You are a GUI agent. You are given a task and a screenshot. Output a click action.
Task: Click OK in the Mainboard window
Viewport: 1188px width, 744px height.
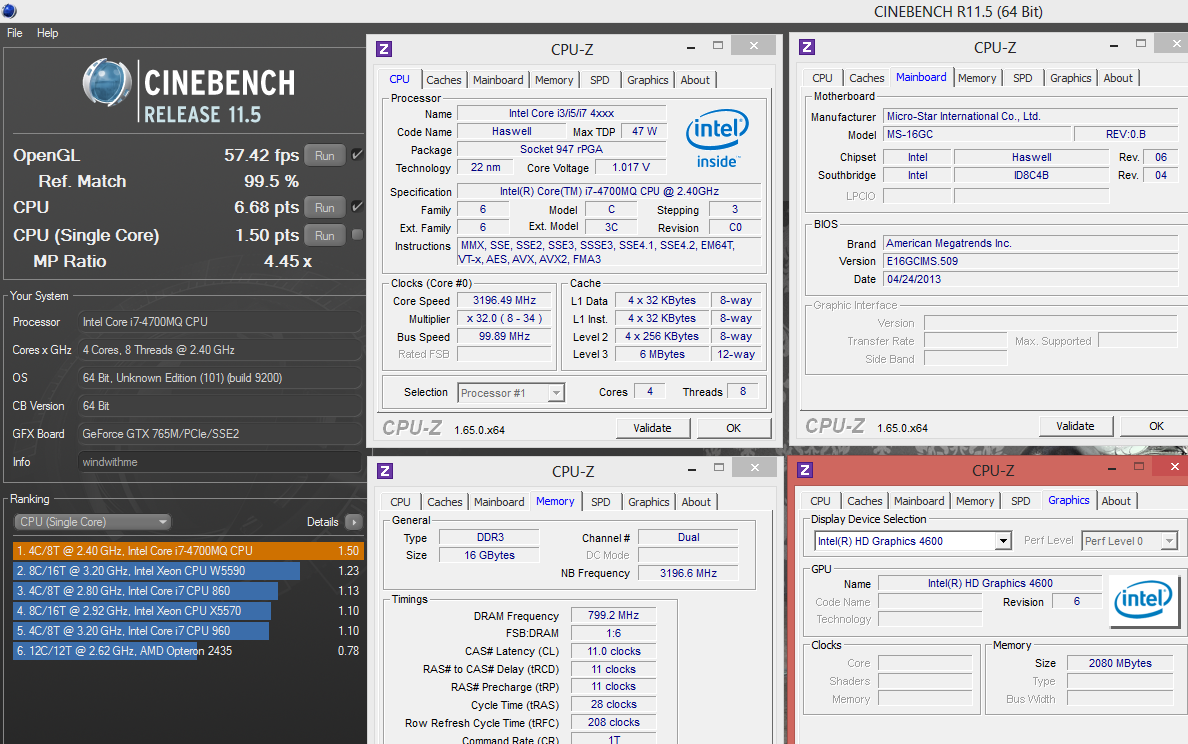tap(1156, 426)
